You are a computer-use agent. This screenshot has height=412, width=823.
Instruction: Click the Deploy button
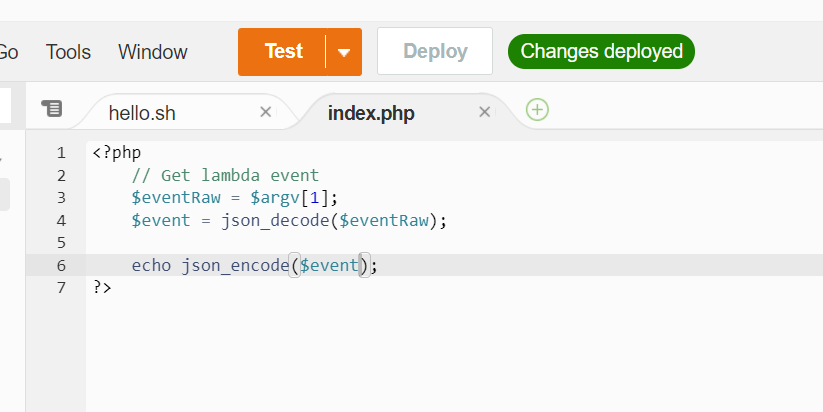coord(435,51)
